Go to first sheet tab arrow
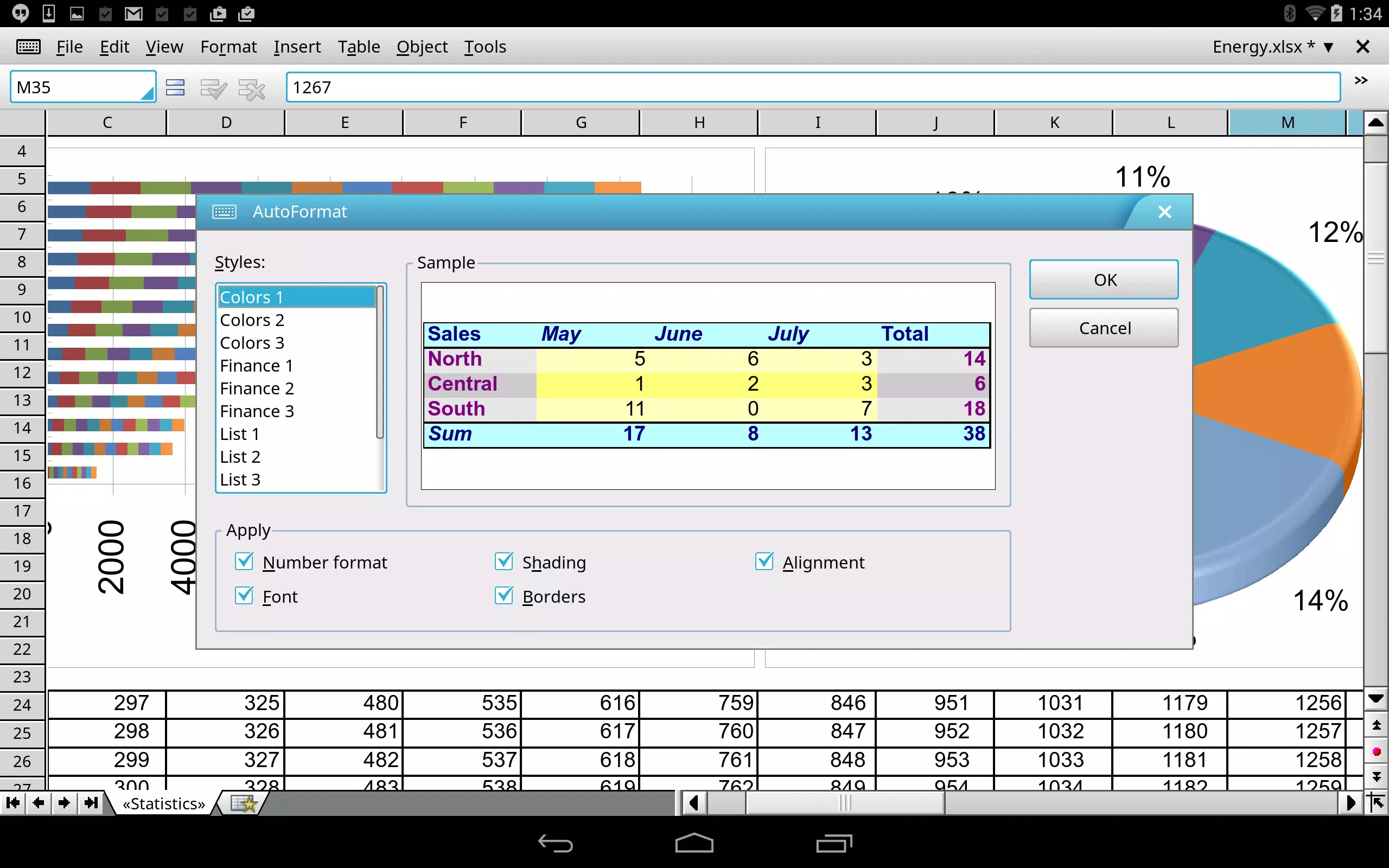Screen dimensions: 1389x868 [x=12, y=802]
